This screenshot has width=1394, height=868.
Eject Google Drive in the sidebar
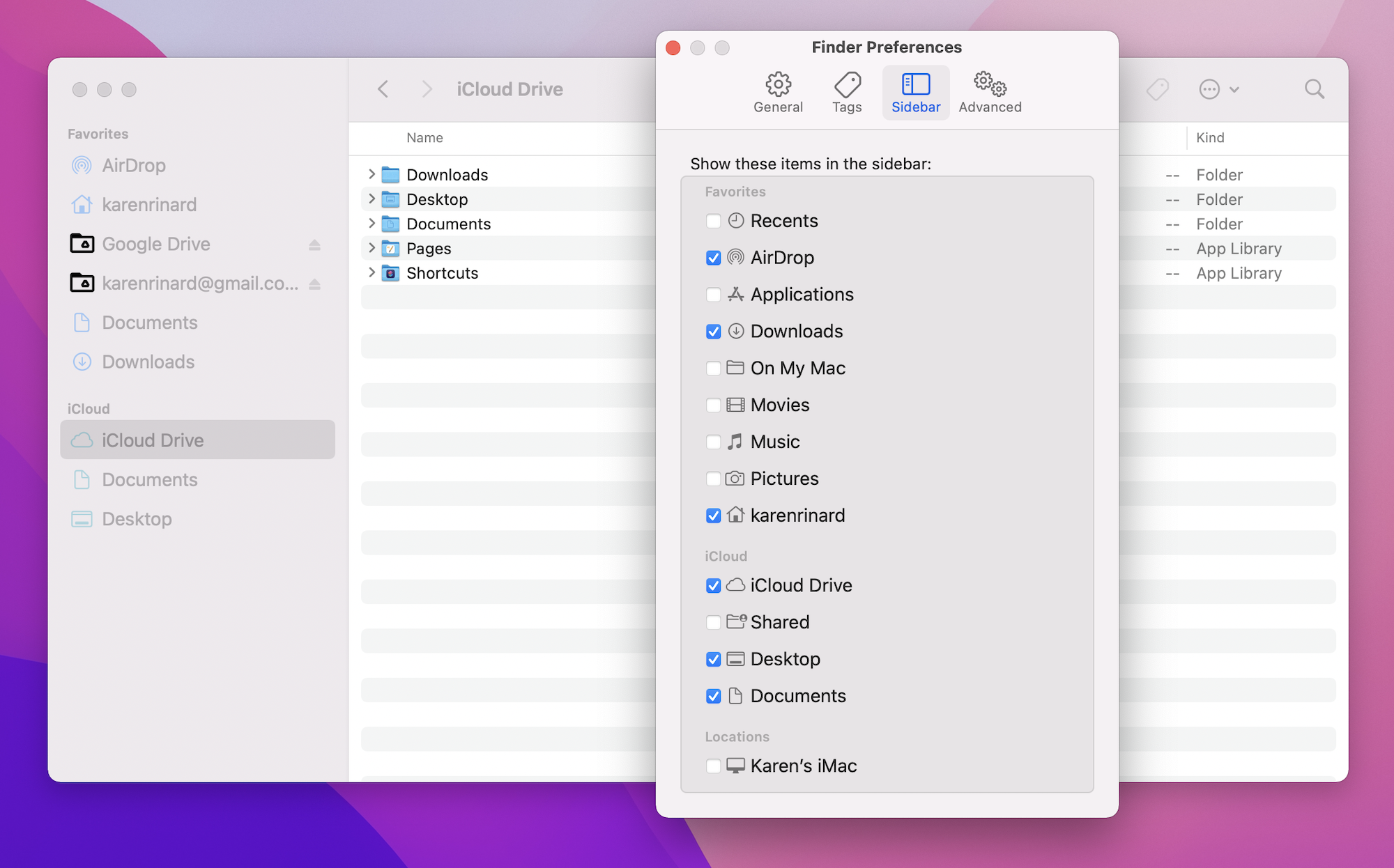tap(314, 245)
